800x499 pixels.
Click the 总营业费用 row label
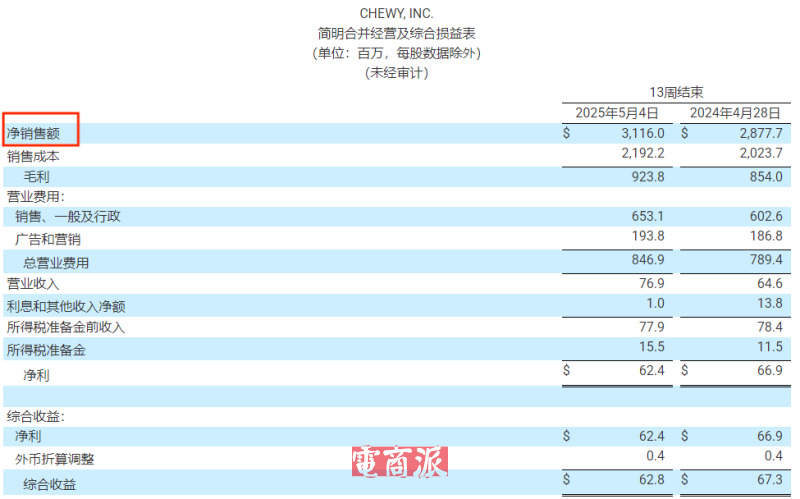[56, 262]
